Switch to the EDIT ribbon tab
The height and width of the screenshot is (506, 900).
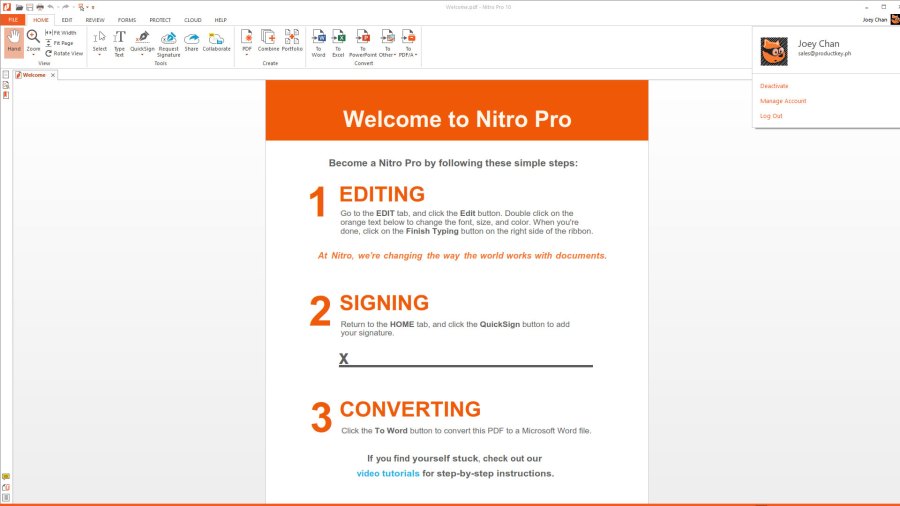click(67, 20)
